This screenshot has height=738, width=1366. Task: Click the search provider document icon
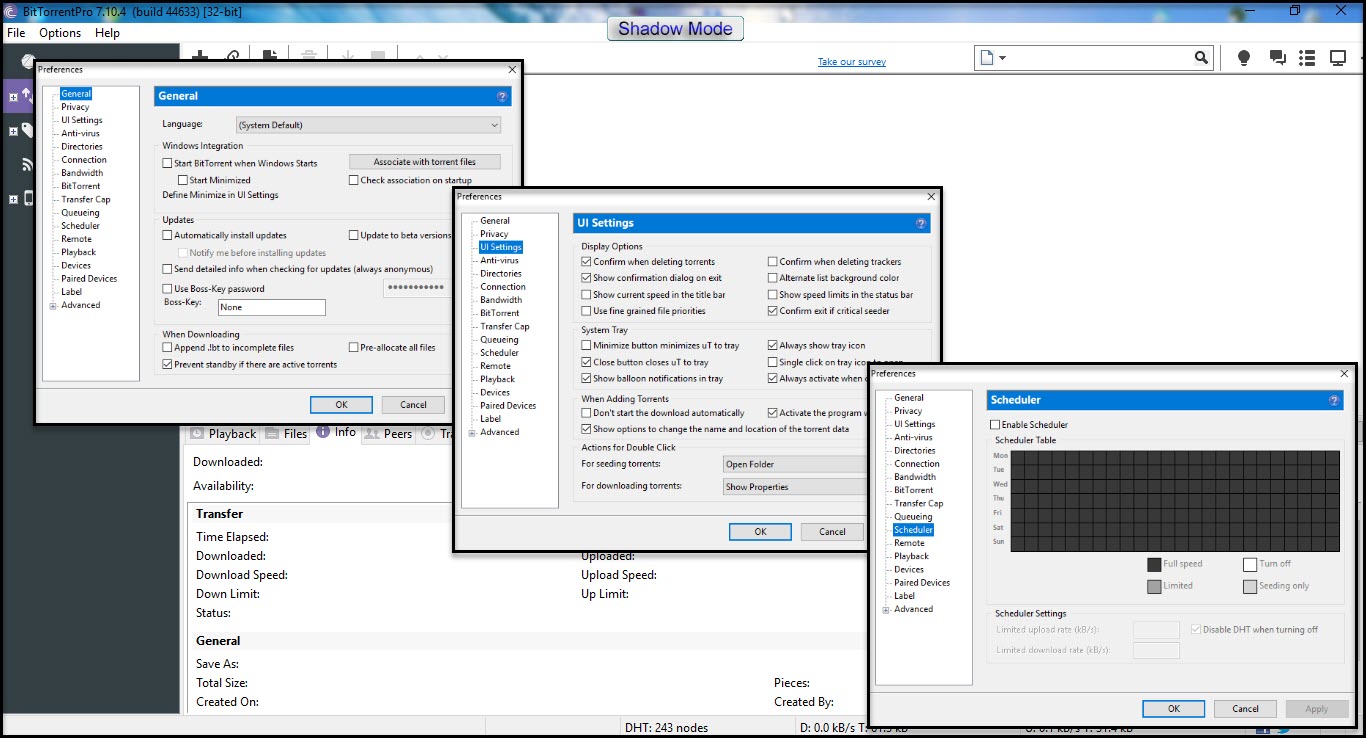click(987, 58)
